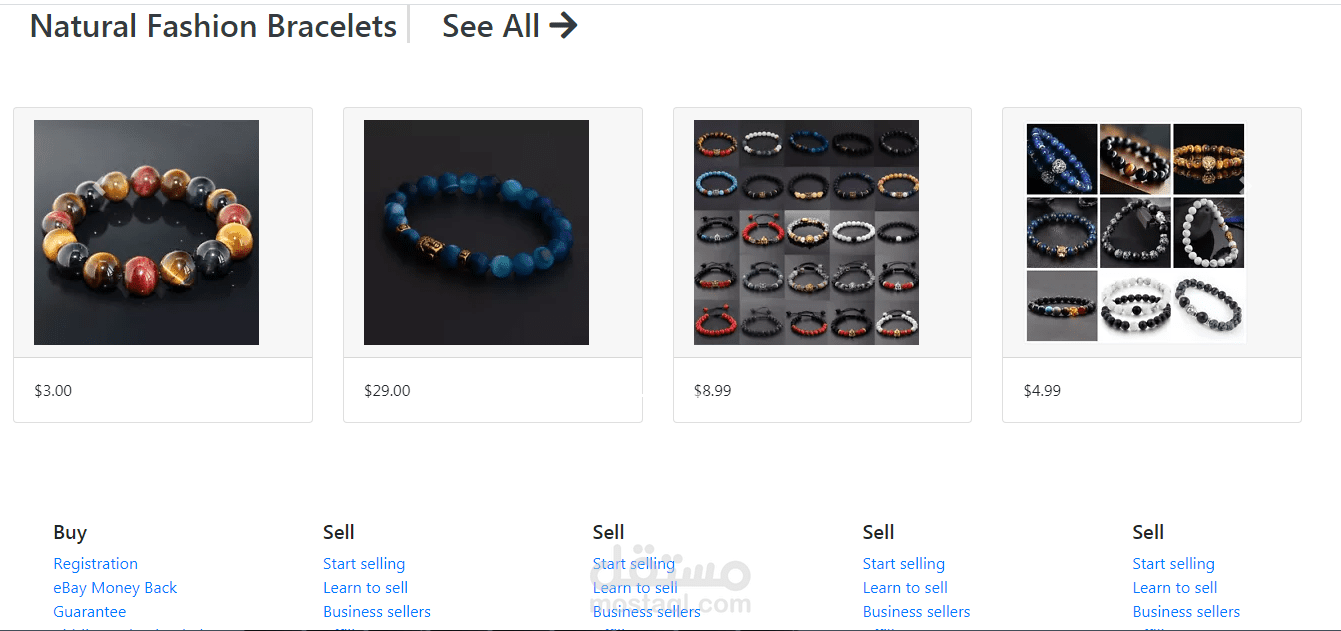Select the beaded bracelets grid image

(x=806, y=232)
